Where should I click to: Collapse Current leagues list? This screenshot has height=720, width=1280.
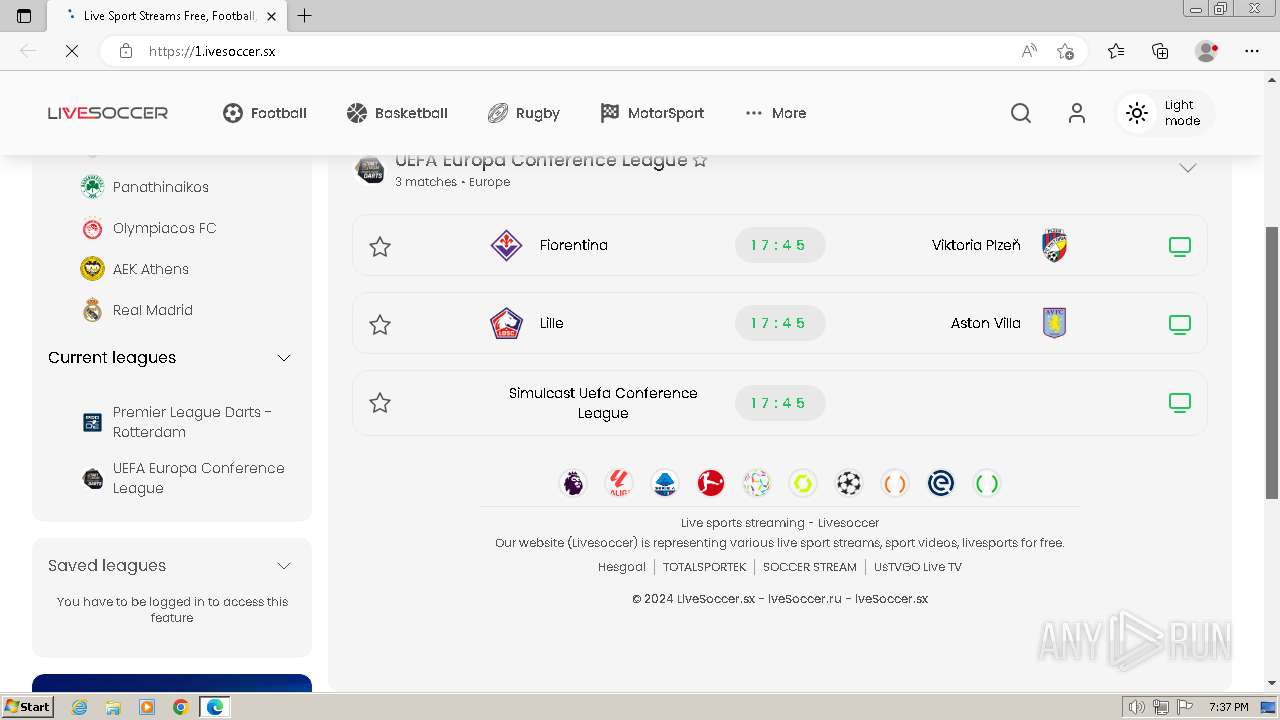284,358
